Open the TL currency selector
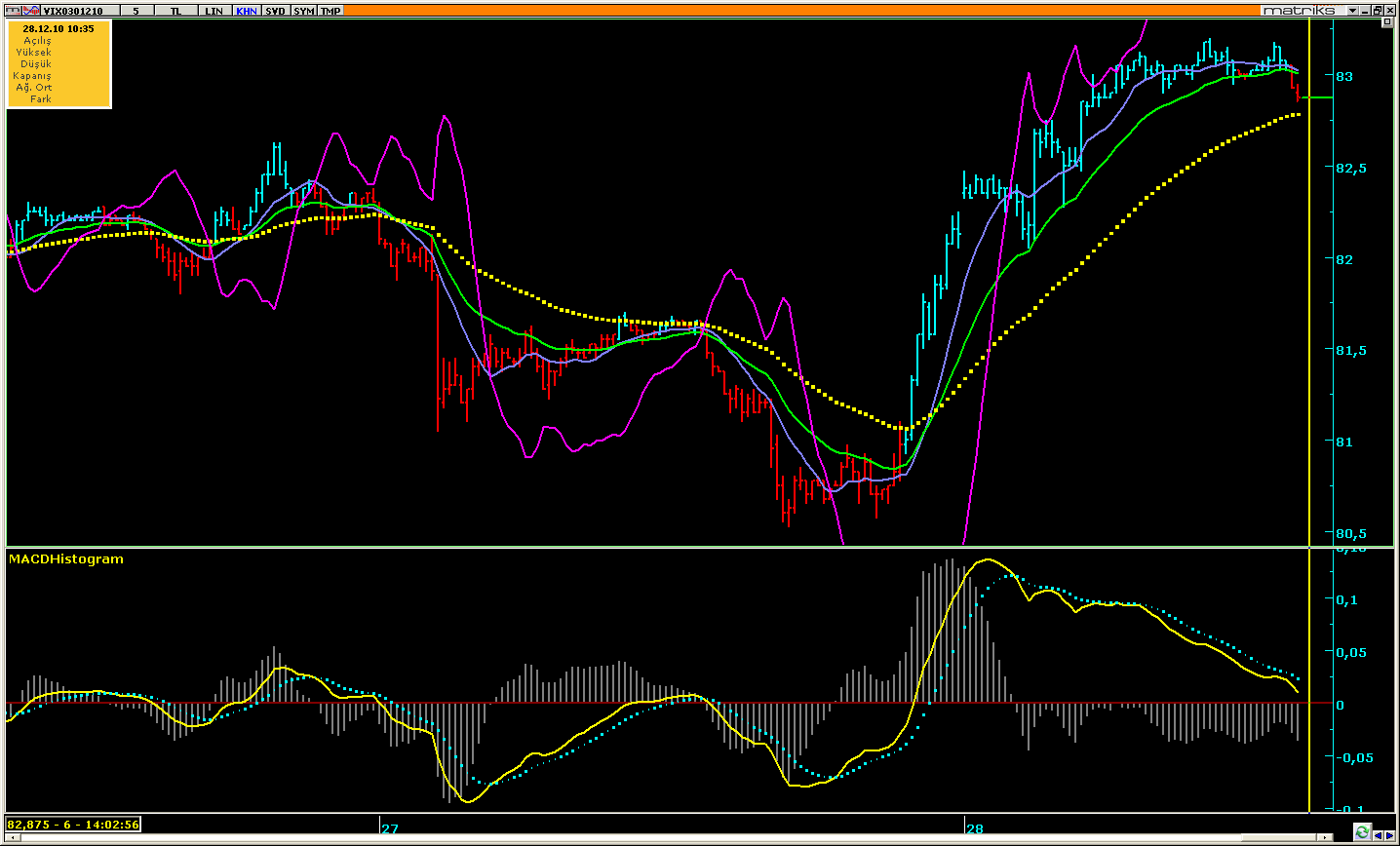The image size is (1400, 846). click(x=175, y=11)
